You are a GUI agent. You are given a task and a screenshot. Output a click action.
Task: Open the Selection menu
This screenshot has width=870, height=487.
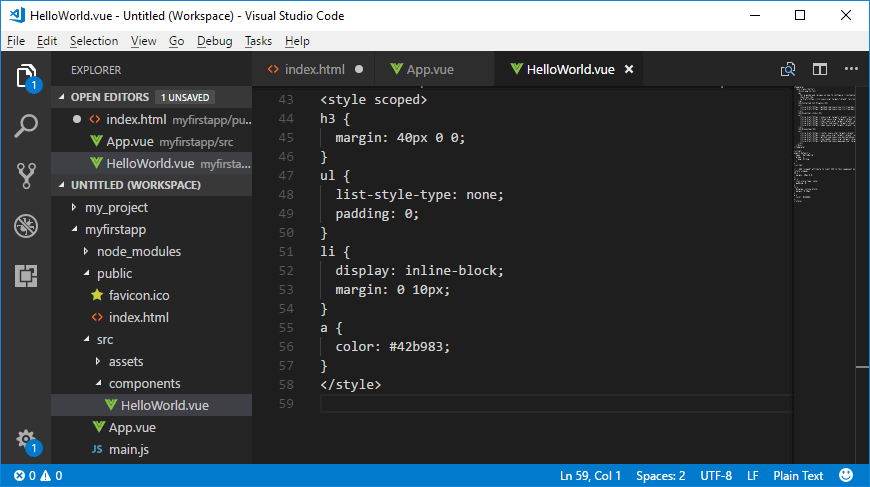pyautogui.click(x=94, y=41)
